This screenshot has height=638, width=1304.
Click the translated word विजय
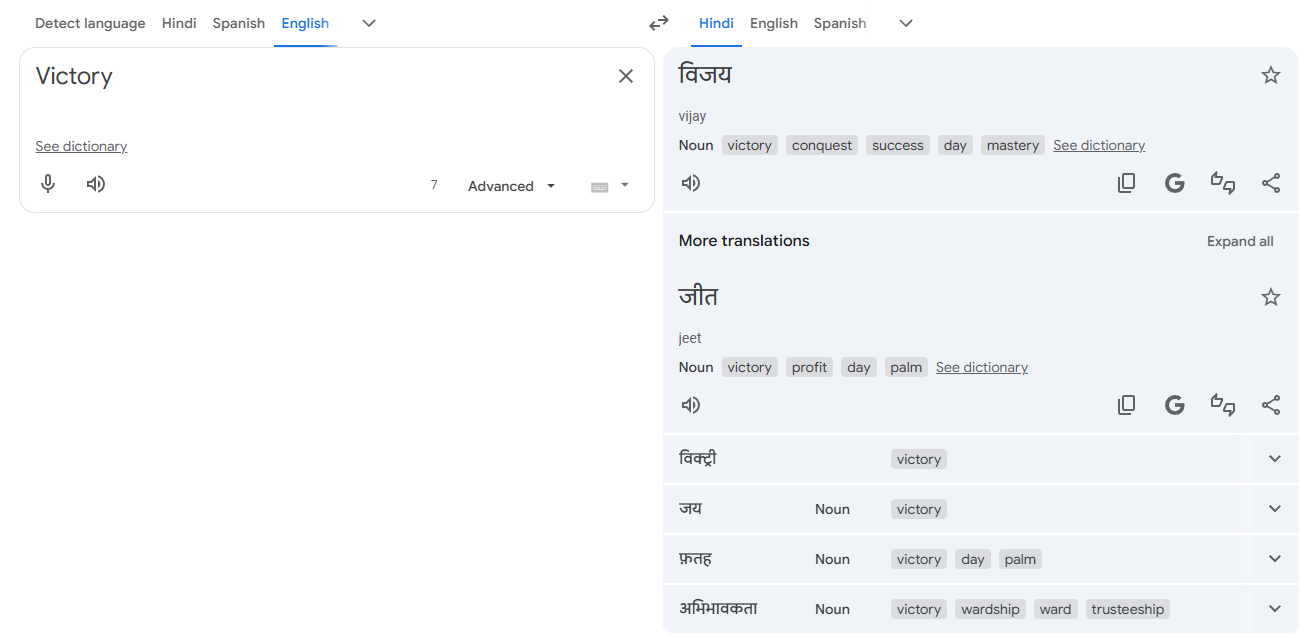coord(705,74)
